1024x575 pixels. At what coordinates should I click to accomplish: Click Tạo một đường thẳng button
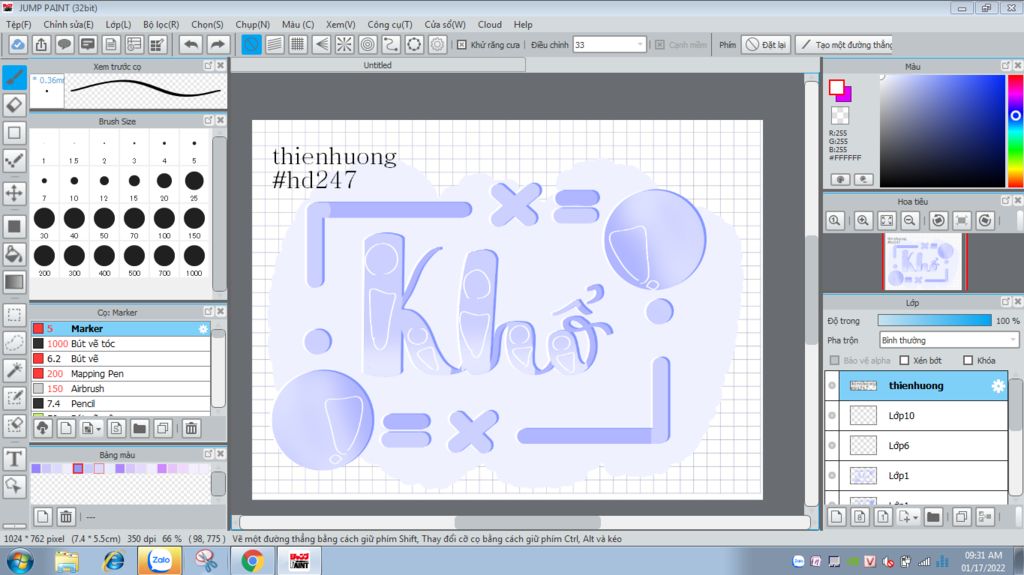[x=845, y=44]
